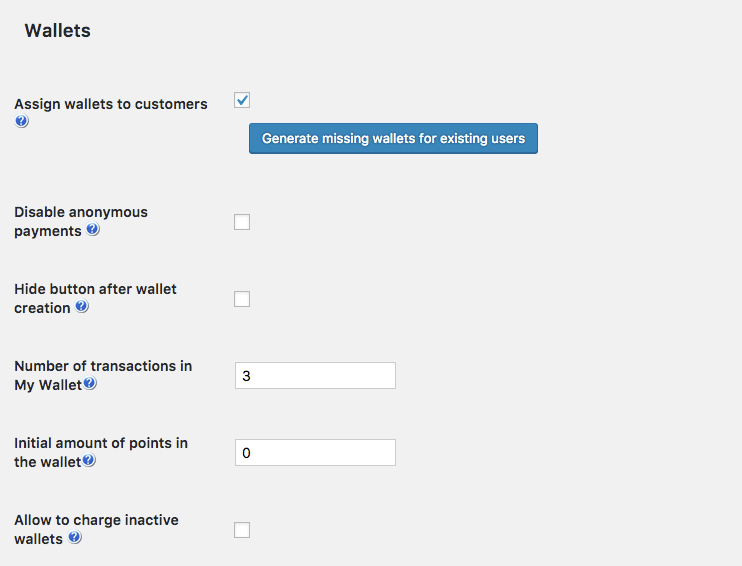Uncheck the Assign wallets to customers checkbox
The image size is (742, 566).
pos(242,100)
